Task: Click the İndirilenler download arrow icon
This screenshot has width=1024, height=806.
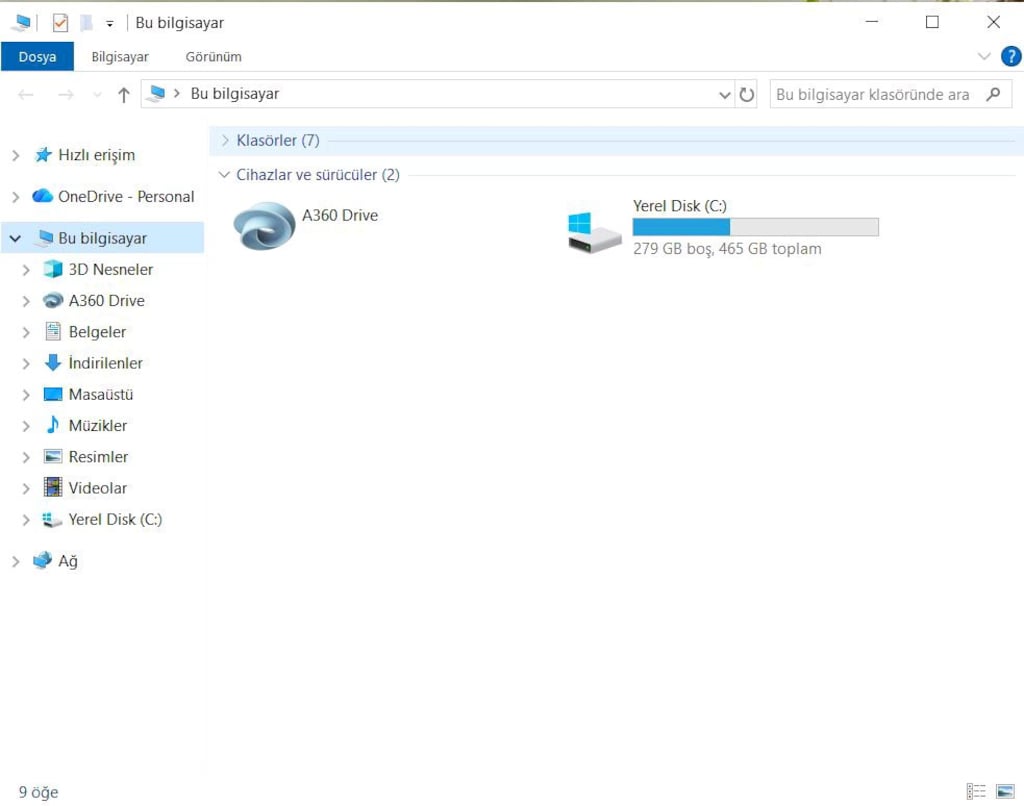Action: pyautogui.click(x=53, y=363)
